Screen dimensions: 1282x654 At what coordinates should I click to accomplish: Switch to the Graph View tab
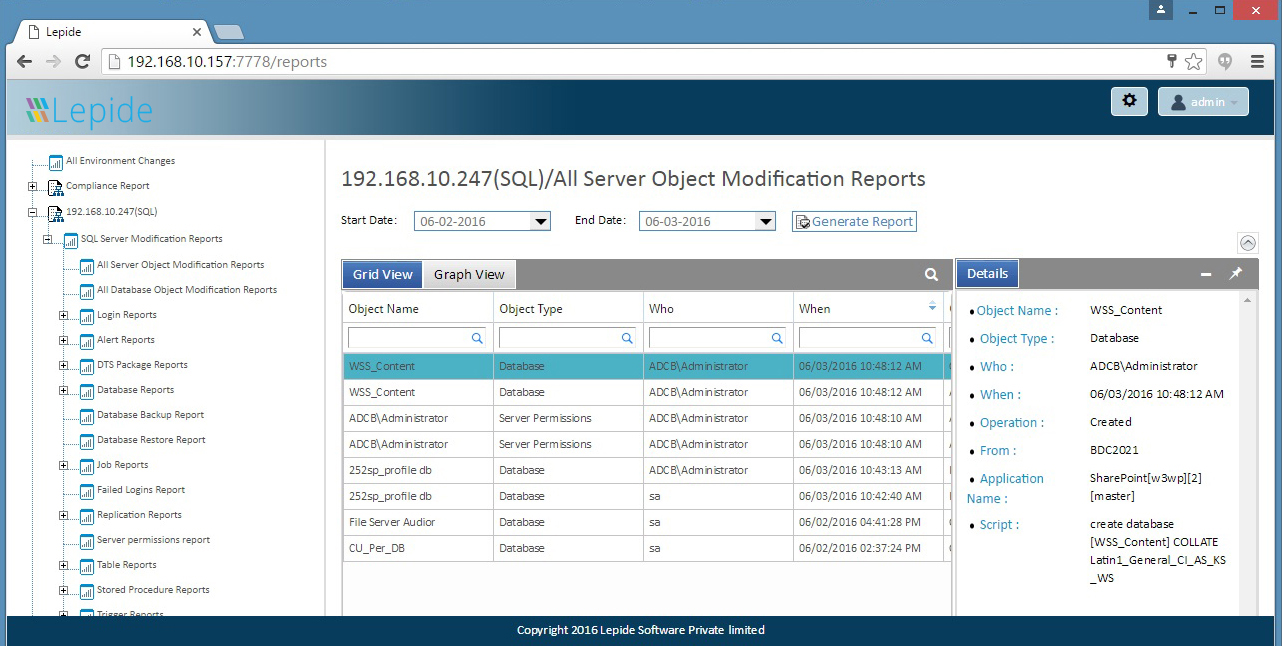[x=469, y=274]
